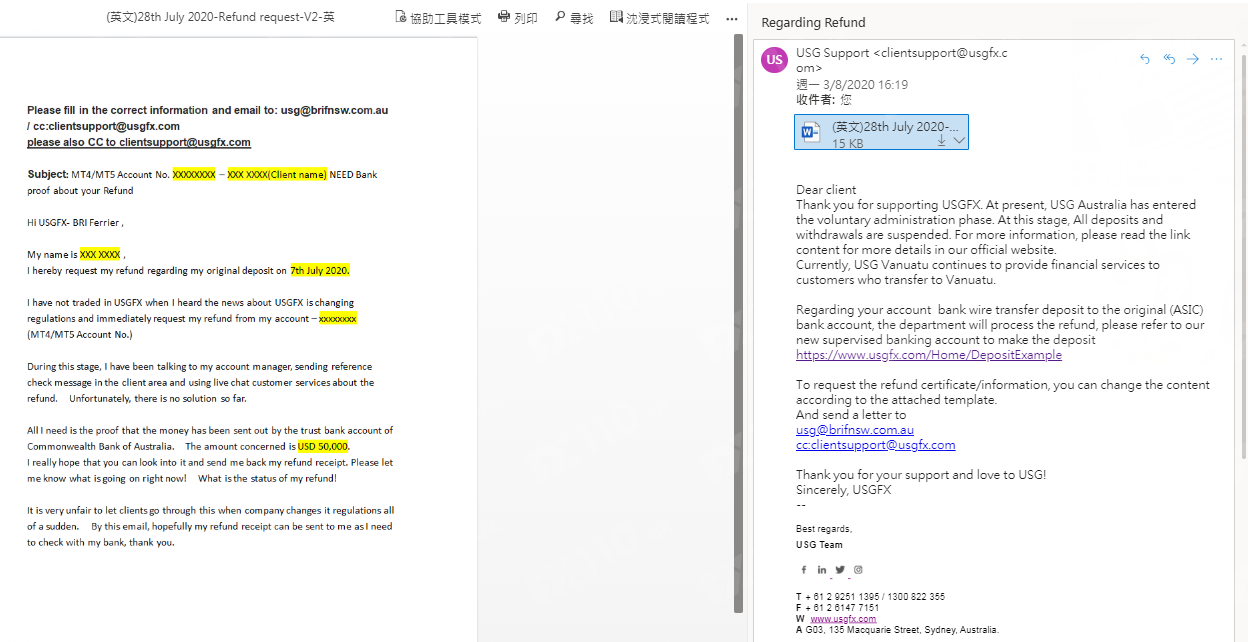Click the recipient line 收件者: 您
Screen dimensions: 1248x642
pyautogui.click(x=824, y=100)
